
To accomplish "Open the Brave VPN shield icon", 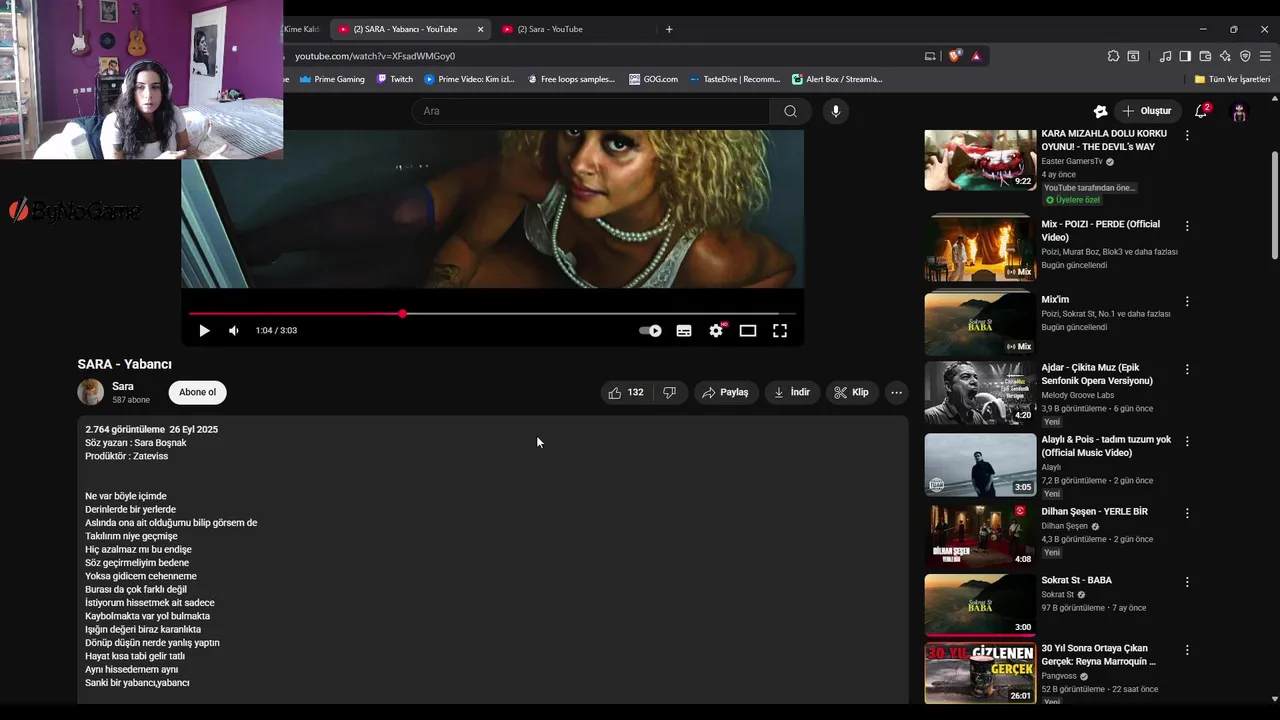I will [1245, 56].
